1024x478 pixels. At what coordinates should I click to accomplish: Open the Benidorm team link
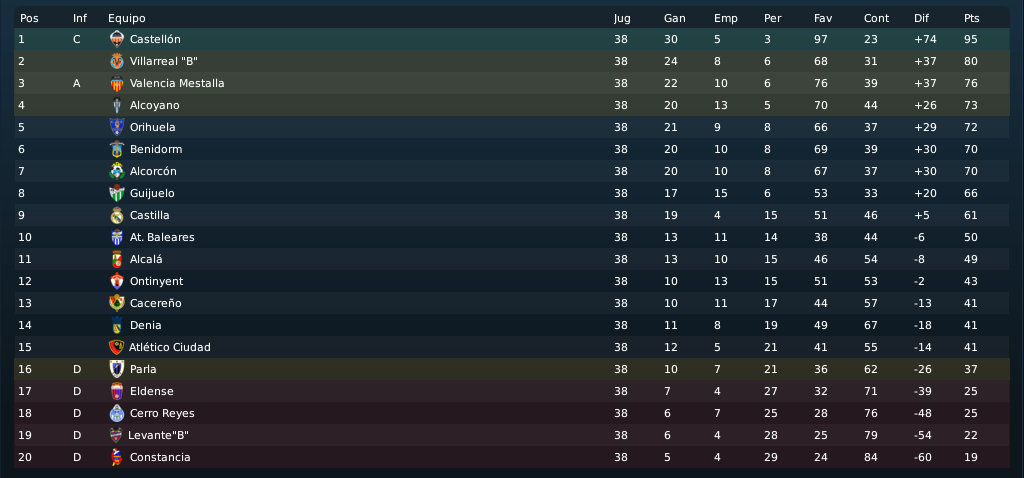point(155,150)
